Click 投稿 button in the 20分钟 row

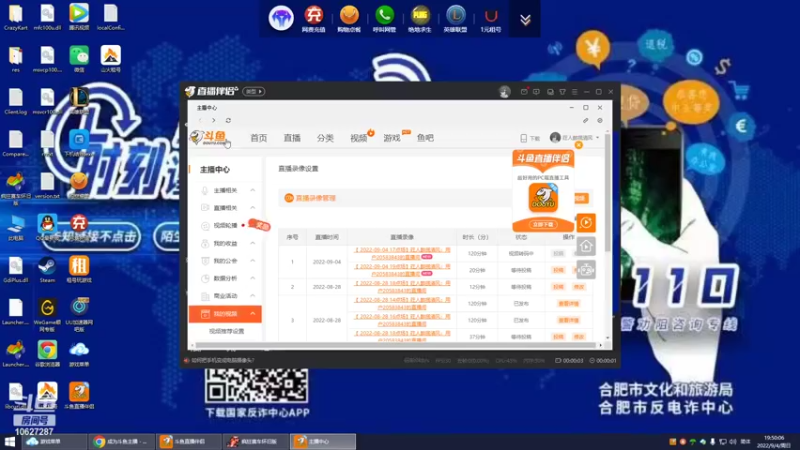(559, 270)
